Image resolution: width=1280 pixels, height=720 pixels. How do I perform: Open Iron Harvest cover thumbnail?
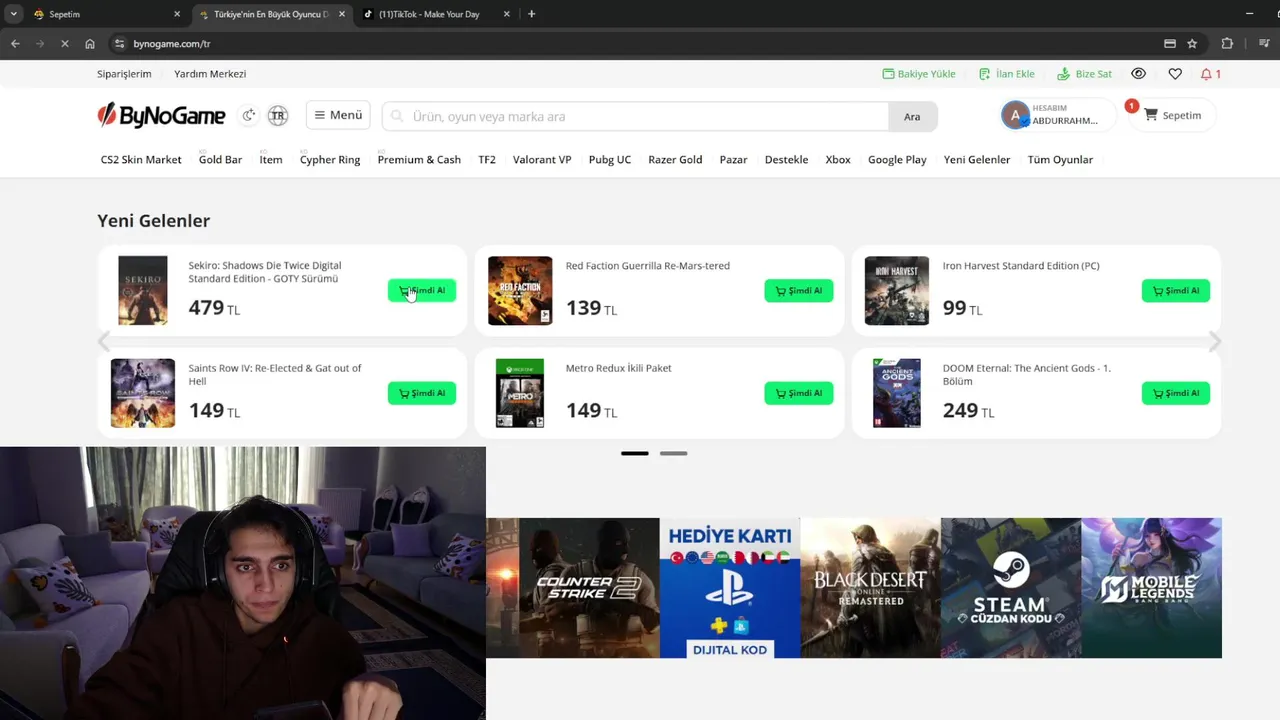[x=897, y=290]
